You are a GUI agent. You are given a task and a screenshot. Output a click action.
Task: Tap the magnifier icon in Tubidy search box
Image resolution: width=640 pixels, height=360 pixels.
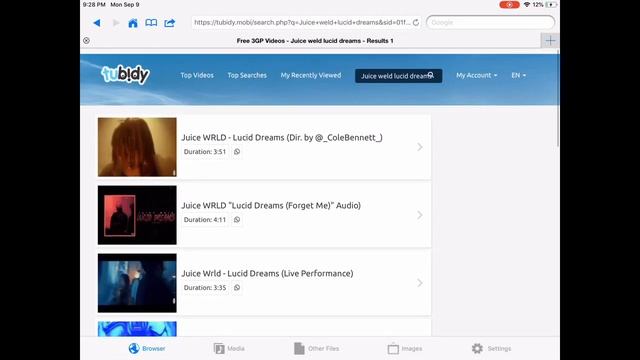(x=431, y=76)
